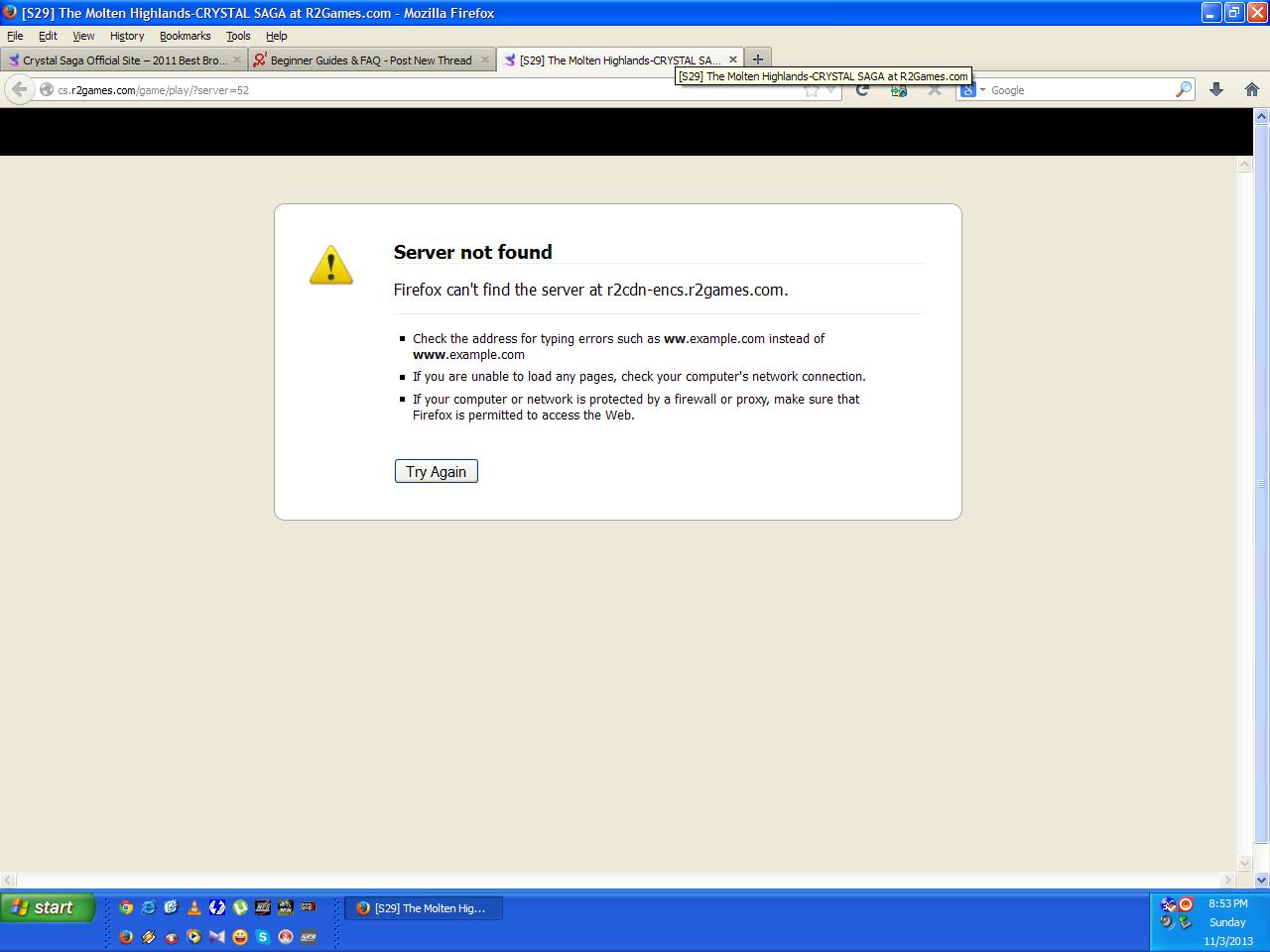1270x952 pixels.
Task: Open the History menu
Action: point(126,36)
